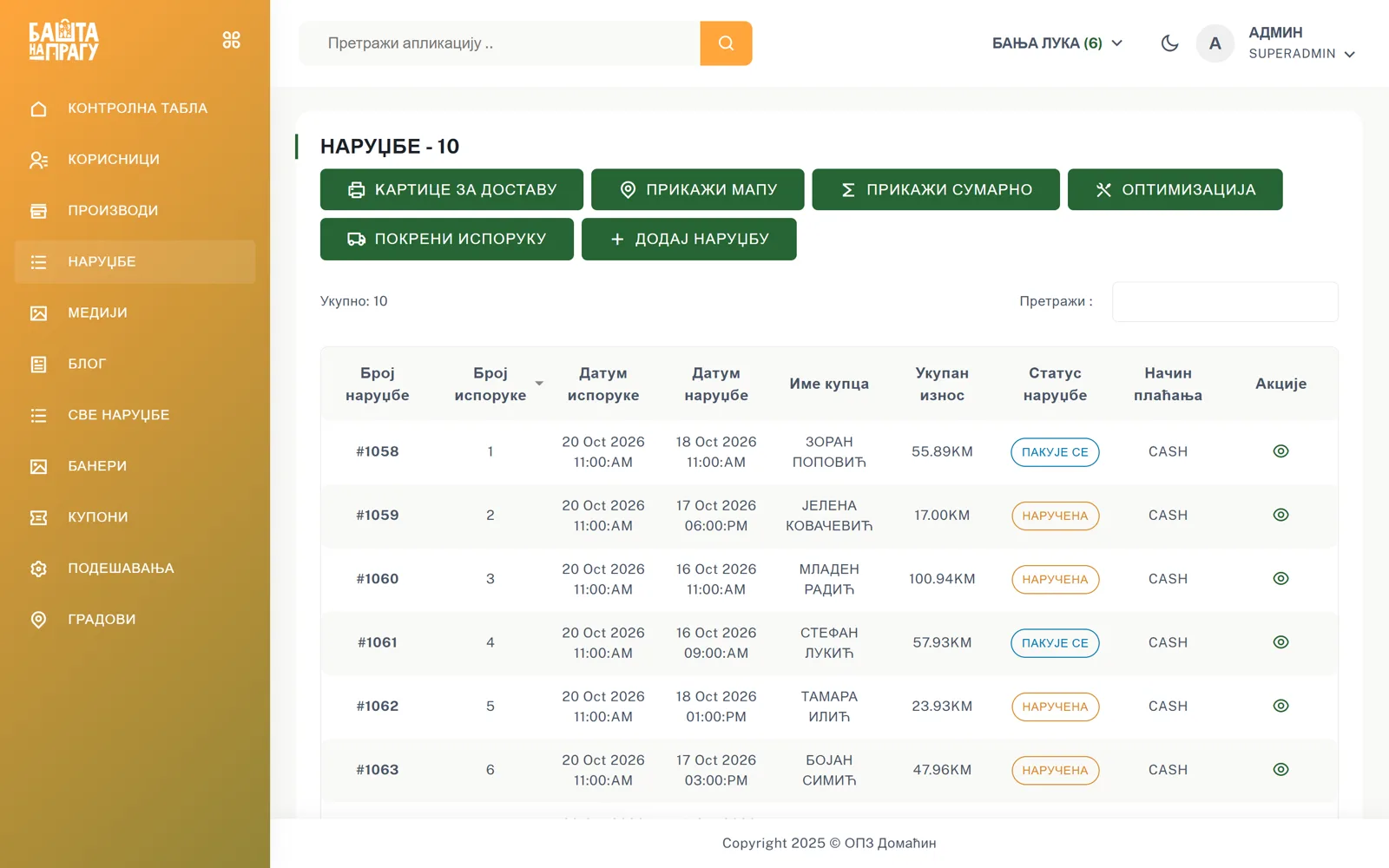Sort by Број испоруке column arrow
Image resolution: width=1389 pixels, height=868 pixels.
539,384
